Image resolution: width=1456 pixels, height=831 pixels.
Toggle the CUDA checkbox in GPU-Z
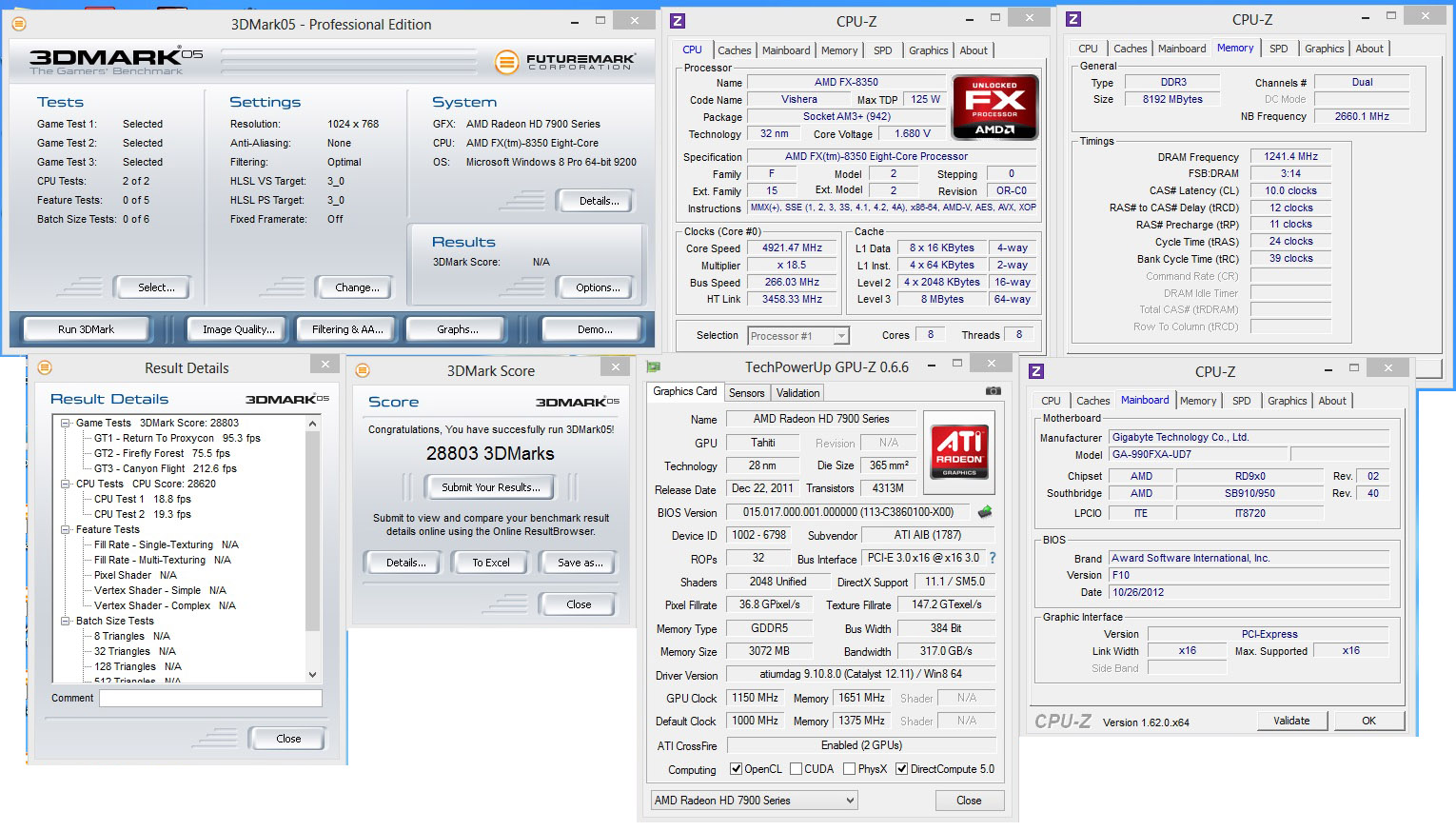796,769
